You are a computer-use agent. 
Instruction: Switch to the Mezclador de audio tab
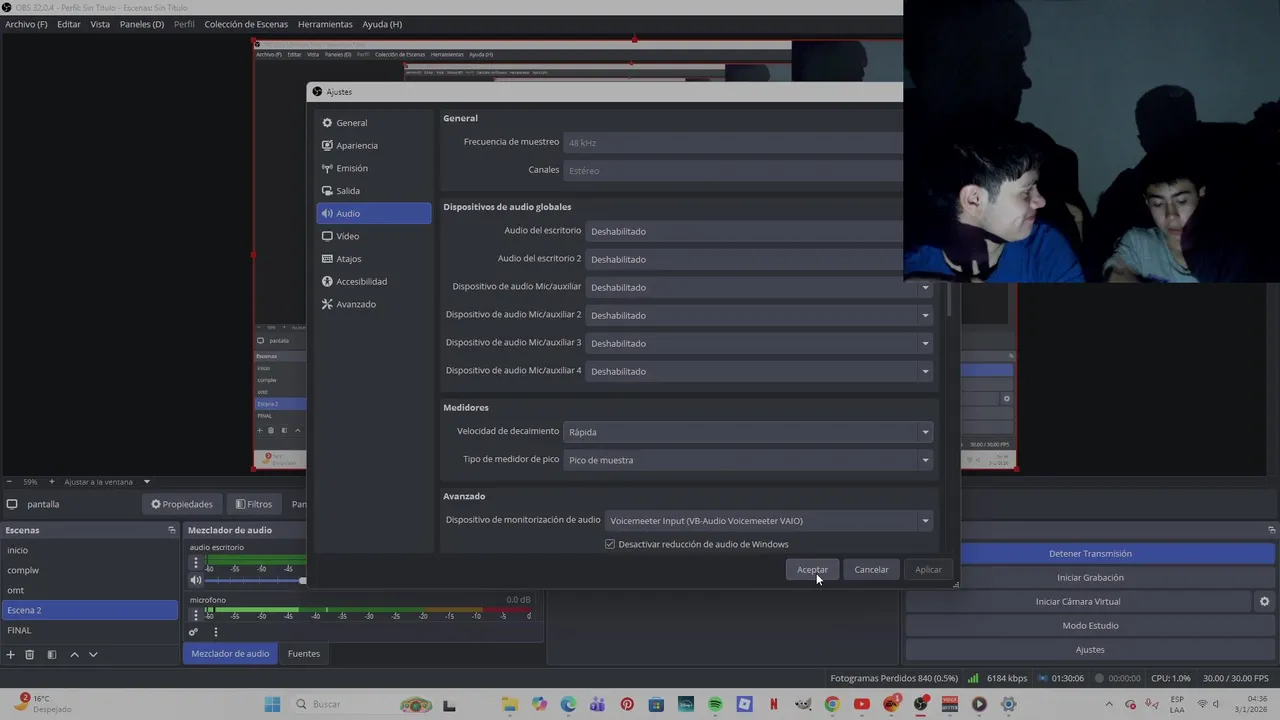coord(230,654)
